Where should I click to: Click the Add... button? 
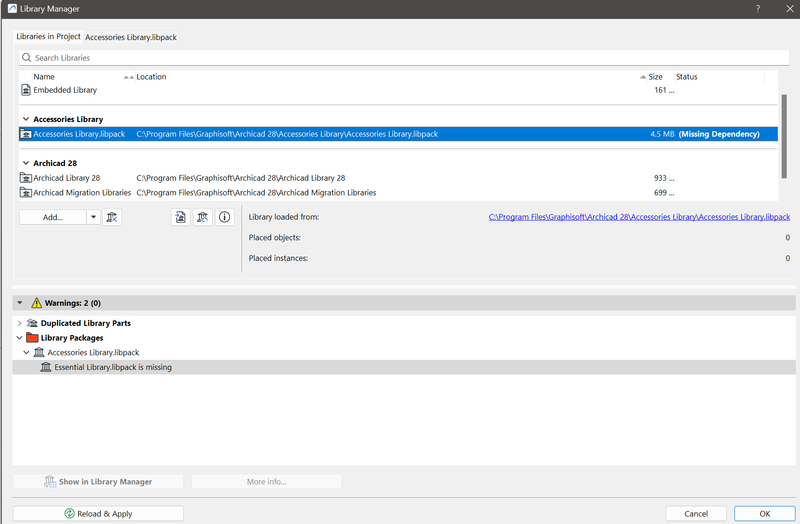(53, 217)
